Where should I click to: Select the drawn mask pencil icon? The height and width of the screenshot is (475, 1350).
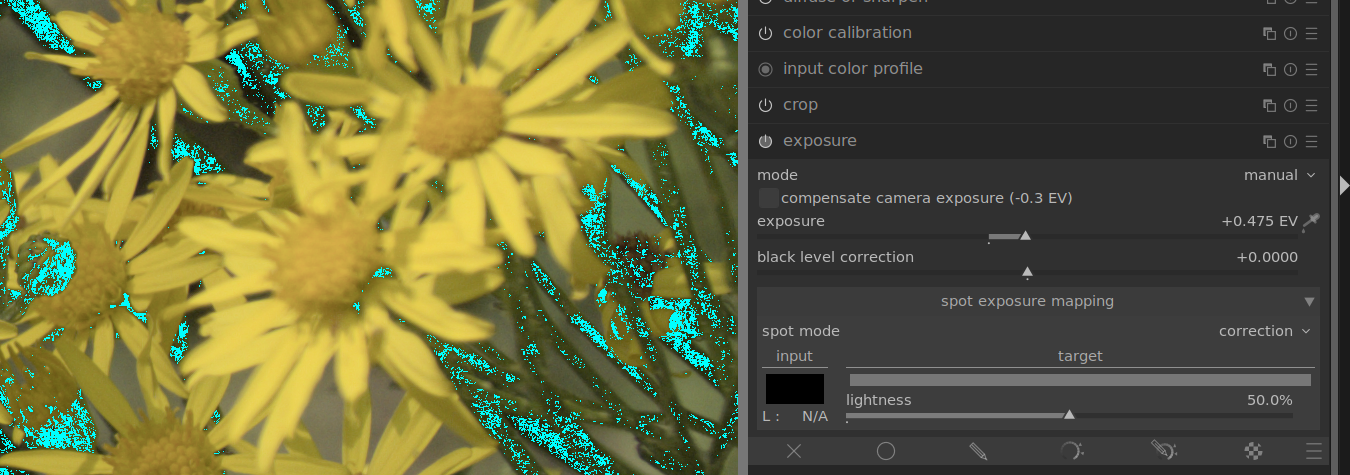pyautogui.click(x=978, y=451)
